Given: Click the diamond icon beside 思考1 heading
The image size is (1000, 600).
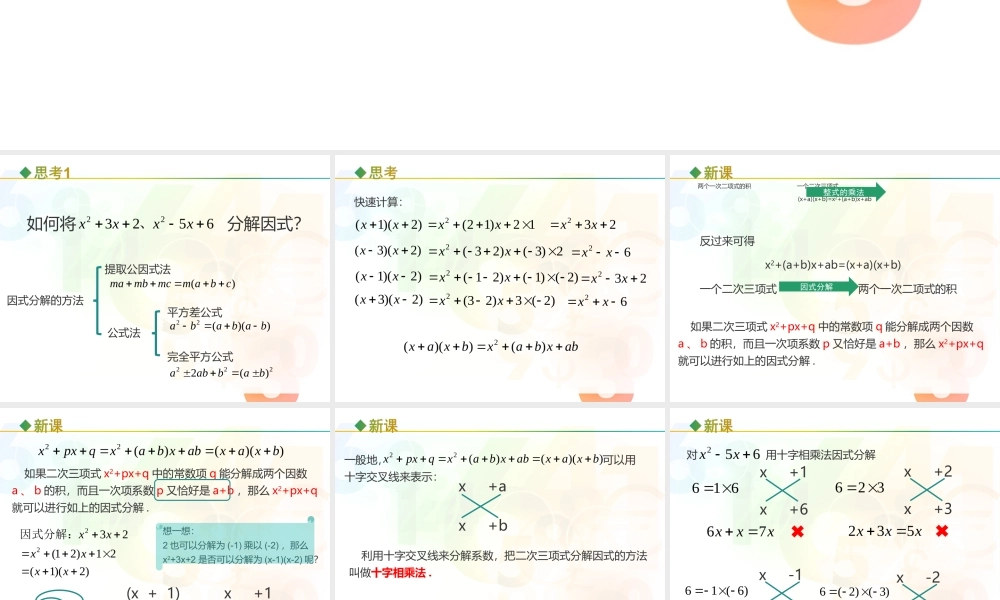Looking at the screenshot, I should point(23,172).
